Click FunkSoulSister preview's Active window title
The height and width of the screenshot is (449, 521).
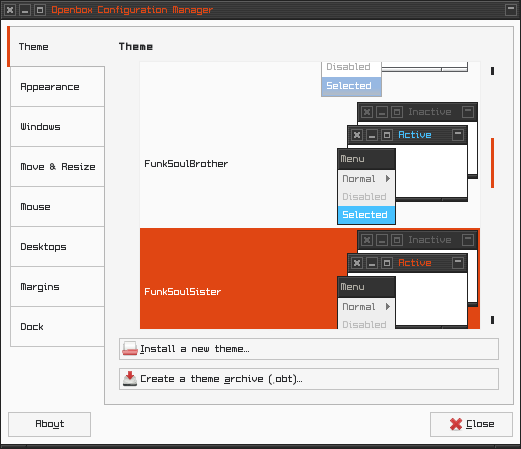click(x=415, y=263)
